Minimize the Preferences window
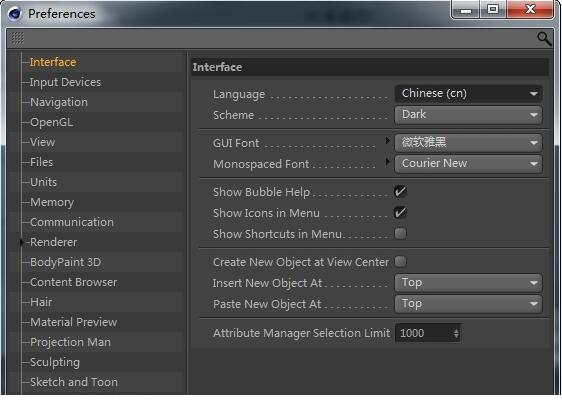The width and height of the screenshot is (562, 410). point(465,10)
